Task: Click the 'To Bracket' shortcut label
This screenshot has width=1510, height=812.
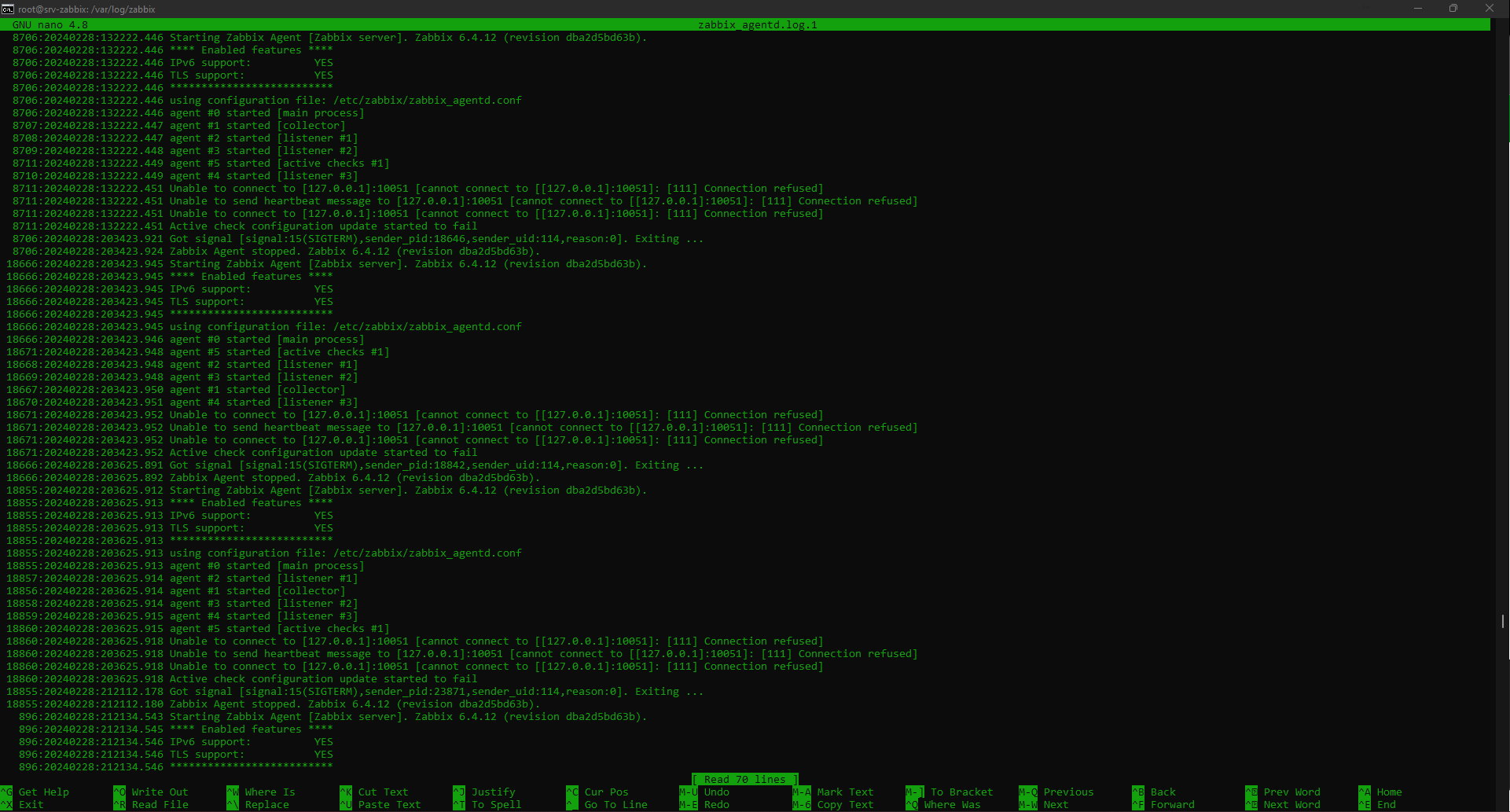Action: 962,792
